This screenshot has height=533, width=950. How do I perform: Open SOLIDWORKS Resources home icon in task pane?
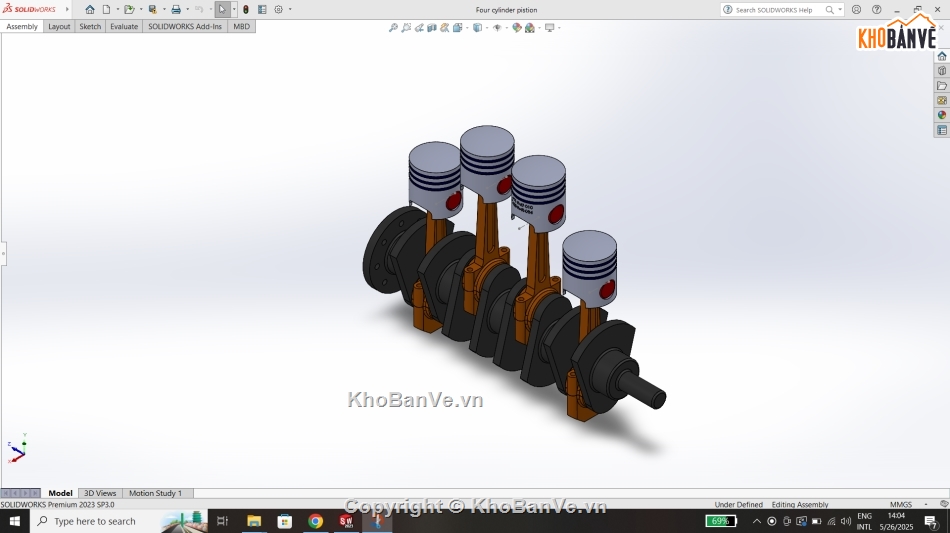pyautogui.click(x=942, y=56)
